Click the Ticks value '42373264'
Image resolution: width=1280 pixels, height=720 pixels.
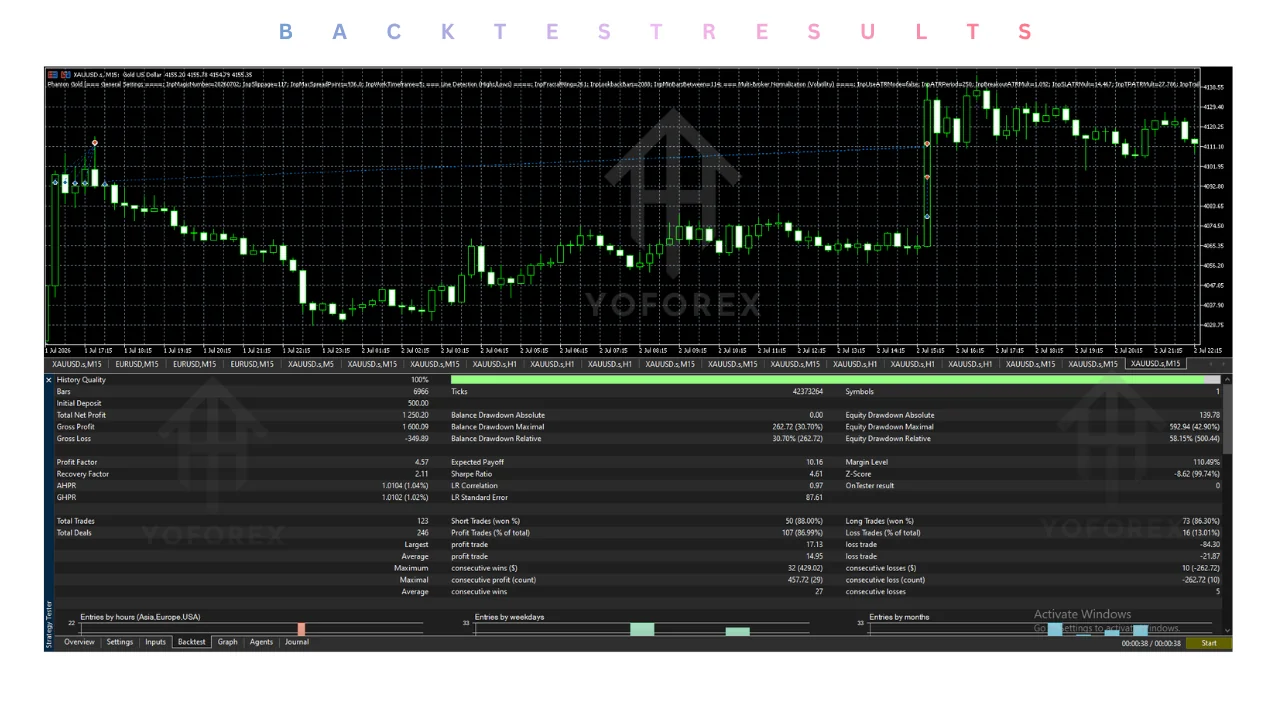[807, 392]
